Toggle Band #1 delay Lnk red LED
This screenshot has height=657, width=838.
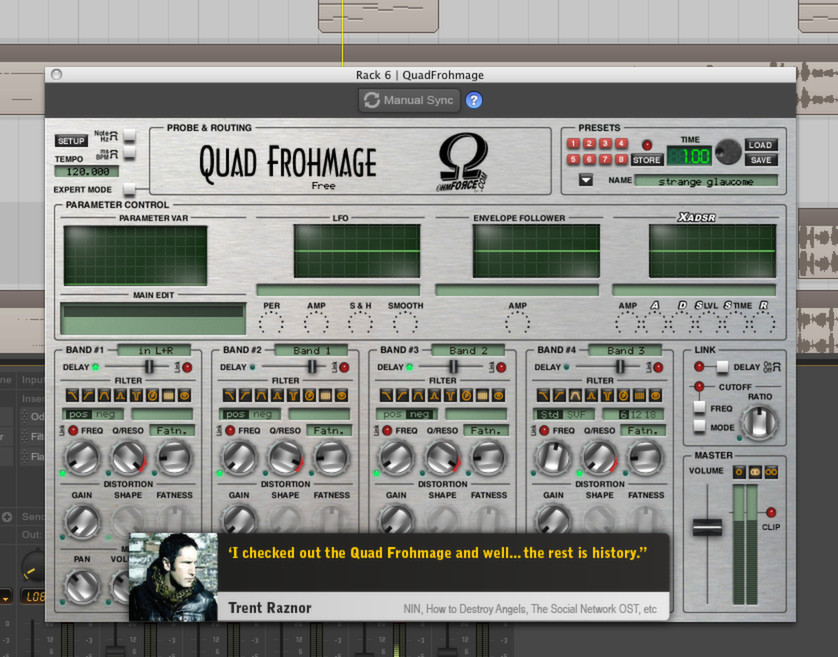click(187, 367)
